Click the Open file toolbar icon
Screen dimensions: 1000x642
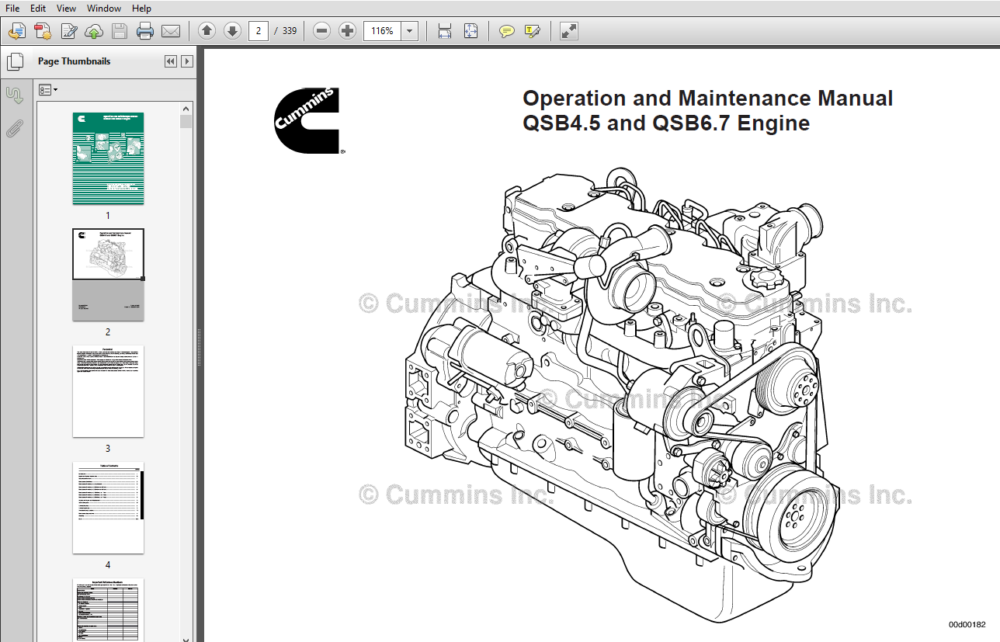17,31
